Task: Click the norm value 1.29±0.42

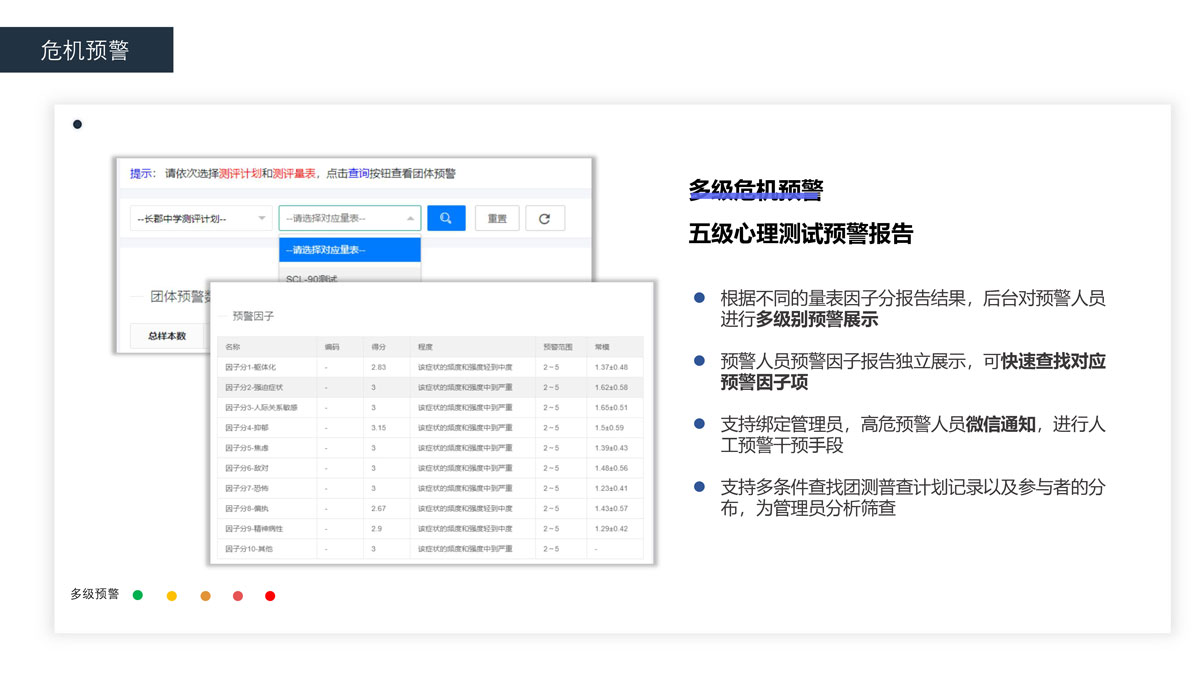Action: (x=611, y=528)
